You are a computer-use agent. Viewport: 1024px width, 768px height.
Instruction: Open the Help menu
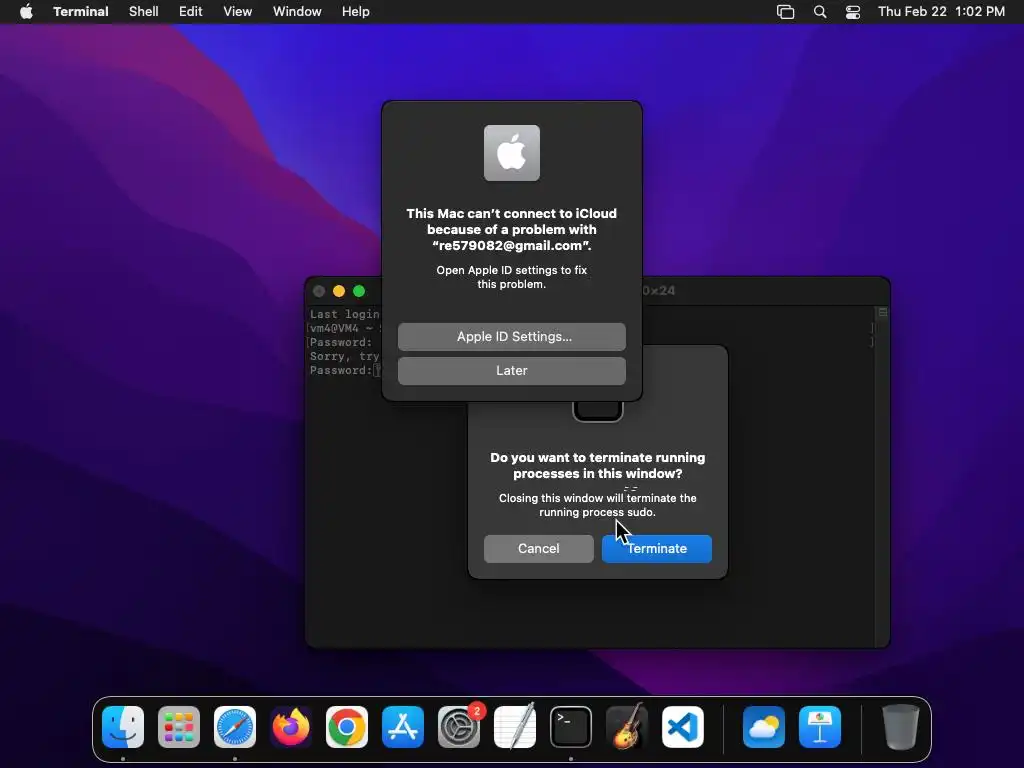356,12
